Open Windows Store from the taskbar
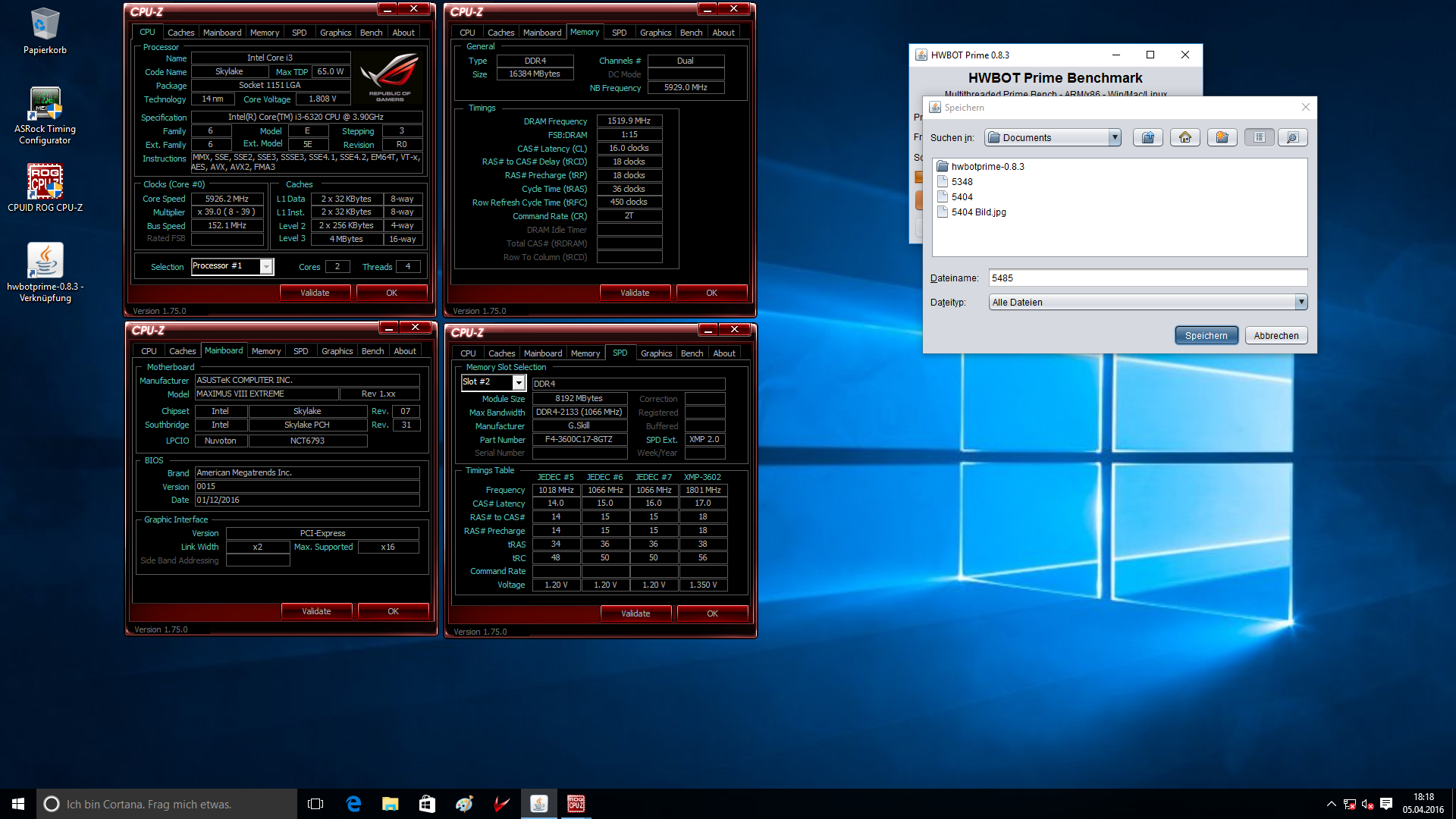The width and height of the screenshot is (1456, 819). tap(427, 804)
